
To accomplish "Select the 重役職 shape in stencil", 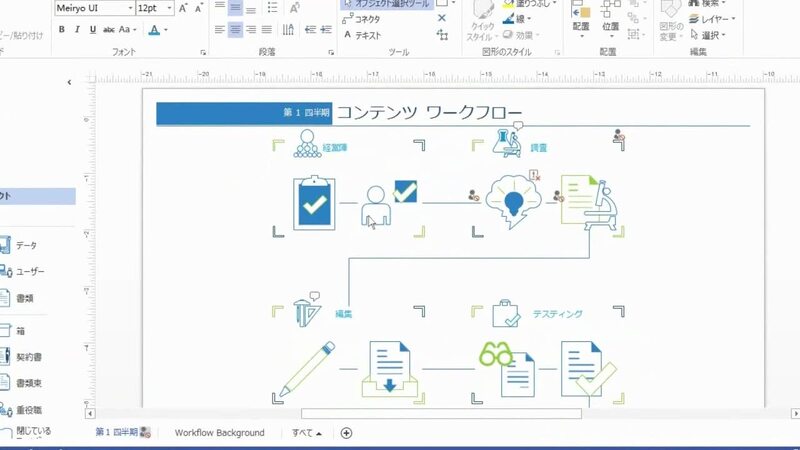I will pos(21,410).
